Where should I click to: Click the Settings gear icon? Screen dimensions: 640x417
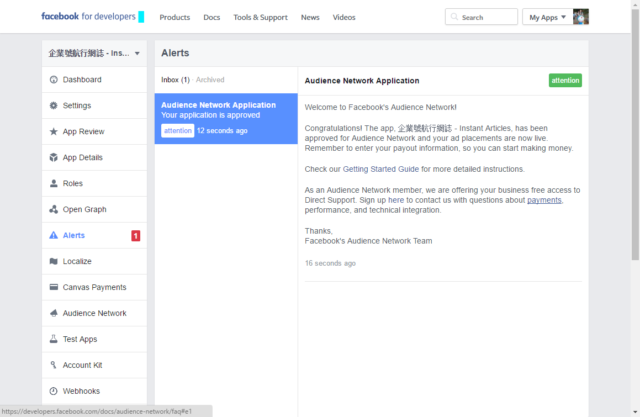[53, 105]
